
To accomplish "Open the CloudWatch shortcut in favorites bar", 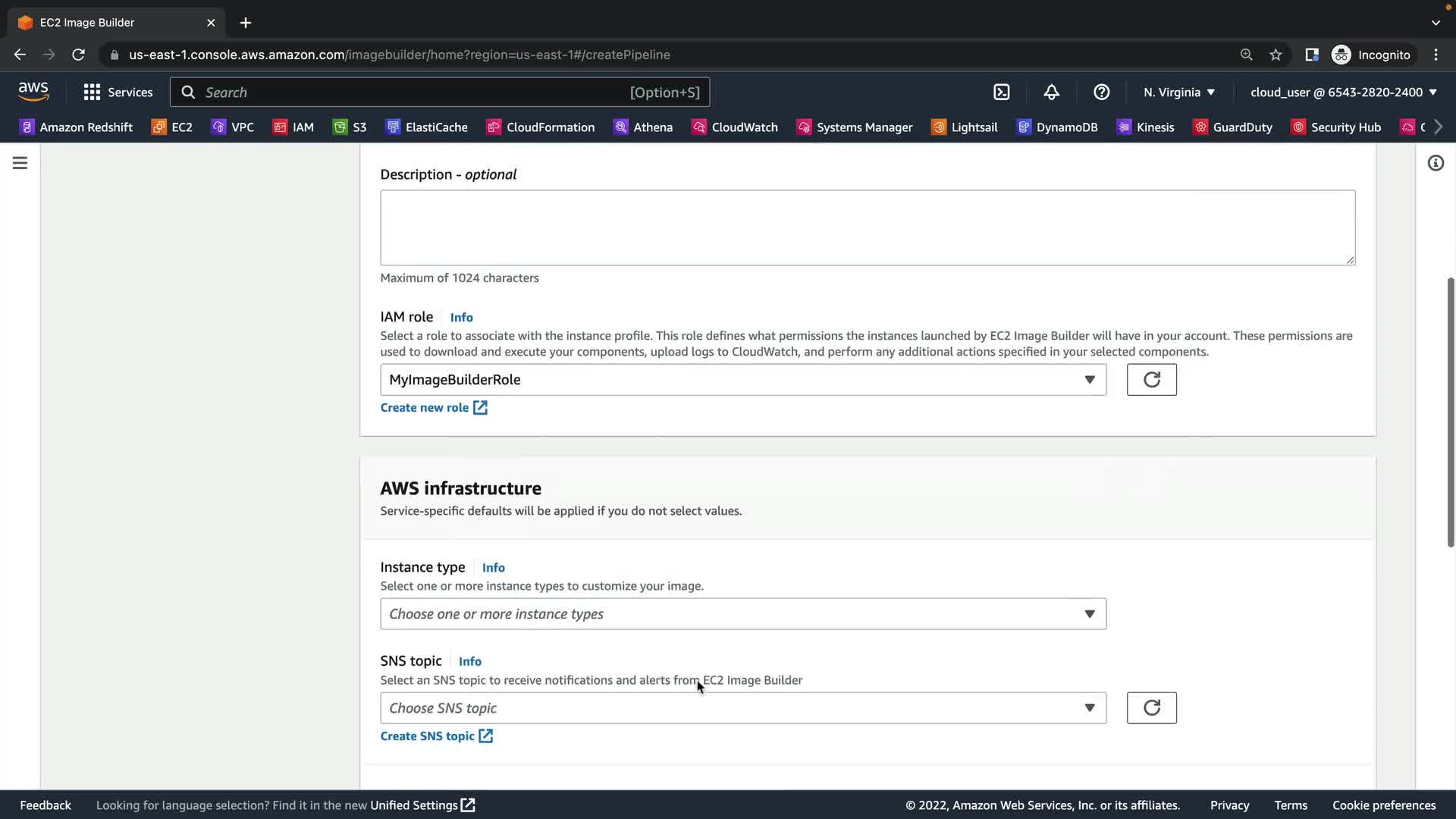I will click(734, 127).
